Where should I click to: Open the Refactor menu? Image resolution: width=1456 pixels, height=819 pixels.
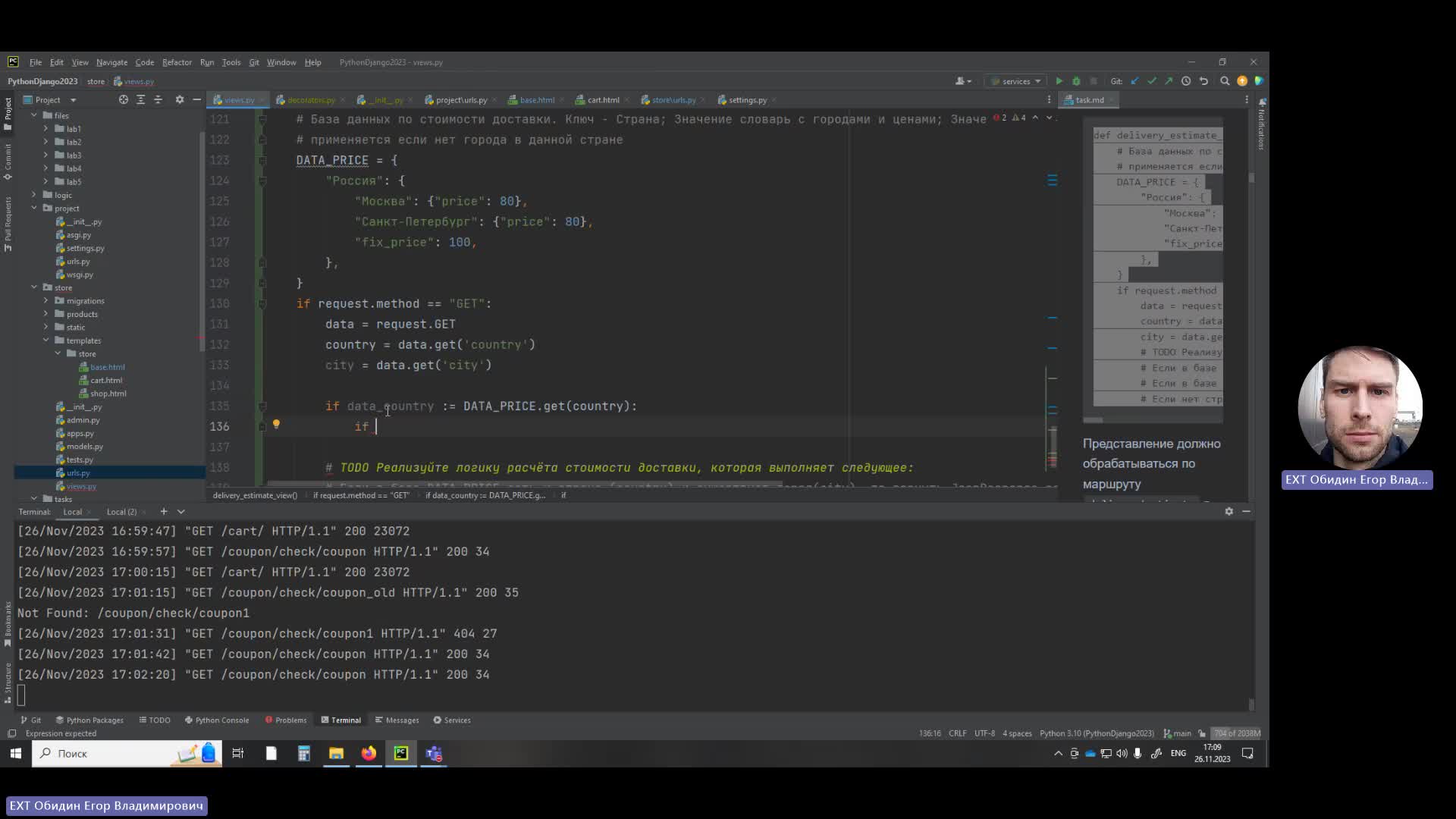(x=177, y=62)
